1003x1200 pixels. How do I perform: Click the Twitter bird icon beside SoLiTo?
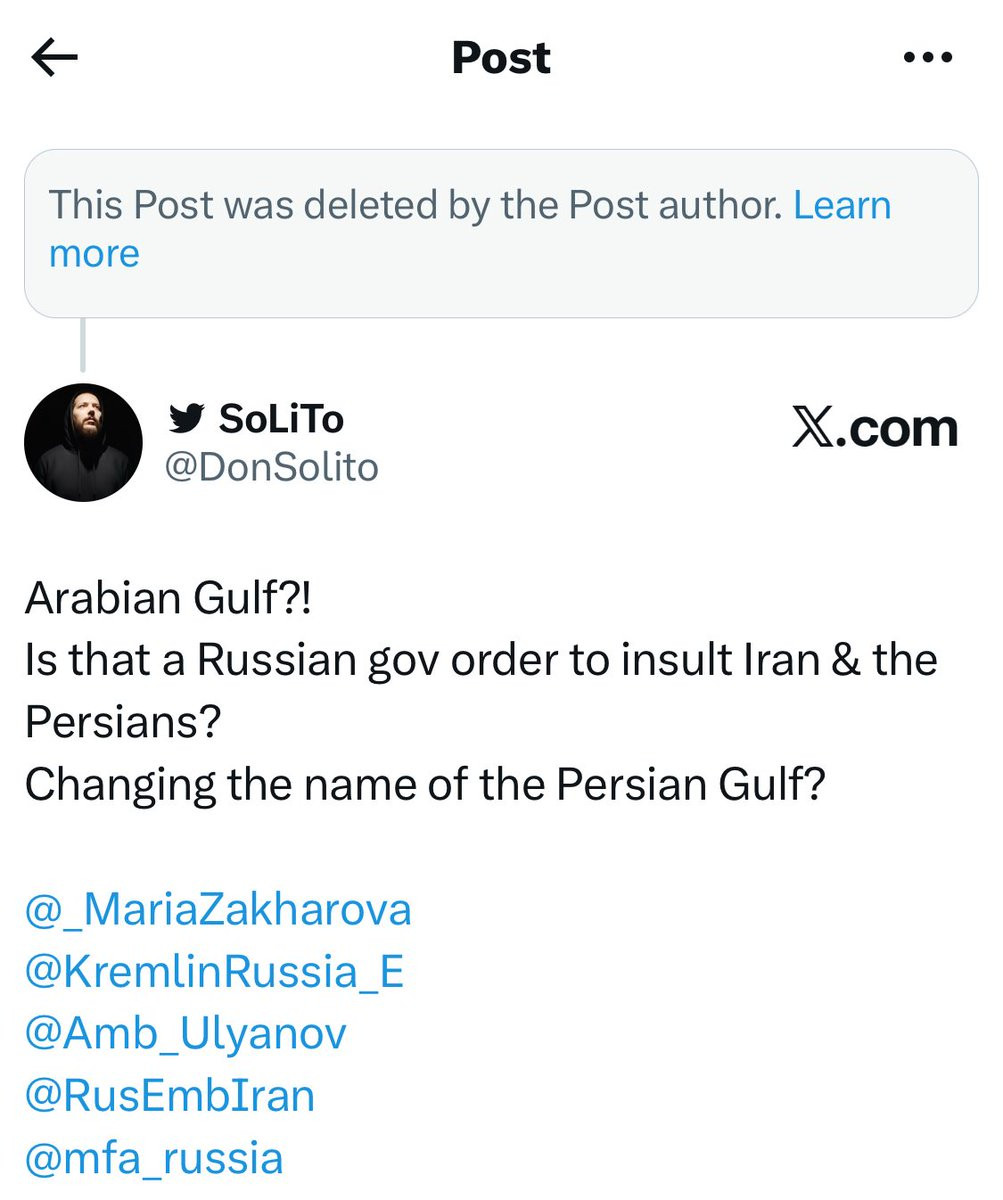(186, 418)
